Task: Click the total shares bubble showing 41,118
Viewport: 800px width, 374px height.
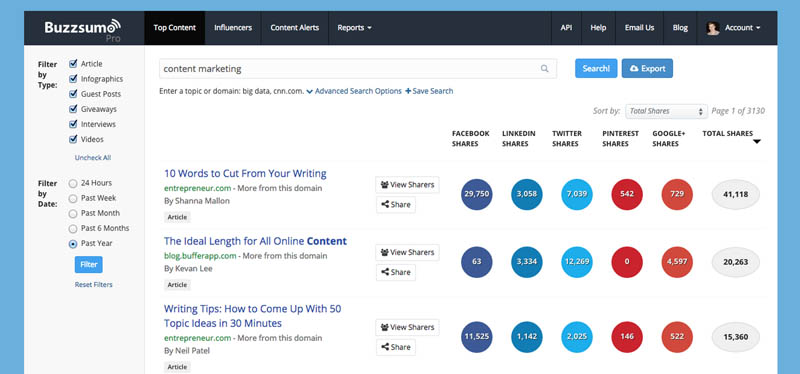Action: pos(736,194)
